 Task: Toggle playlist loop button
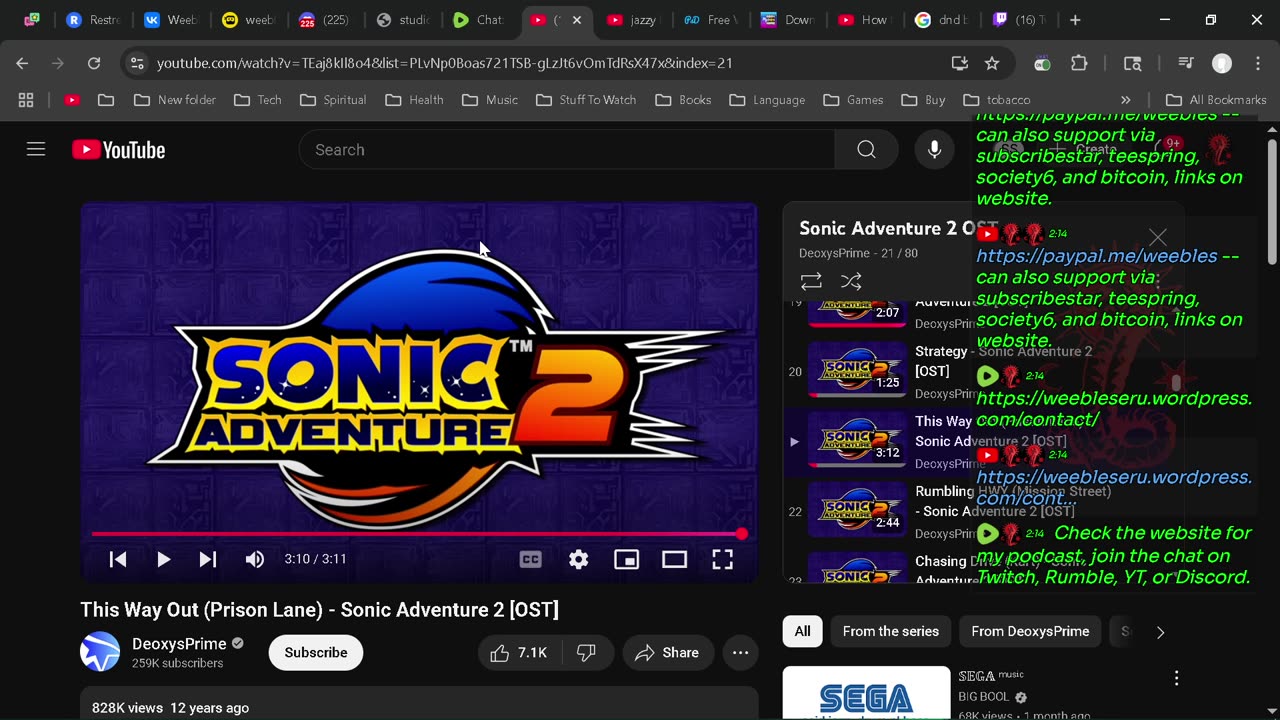811,282
